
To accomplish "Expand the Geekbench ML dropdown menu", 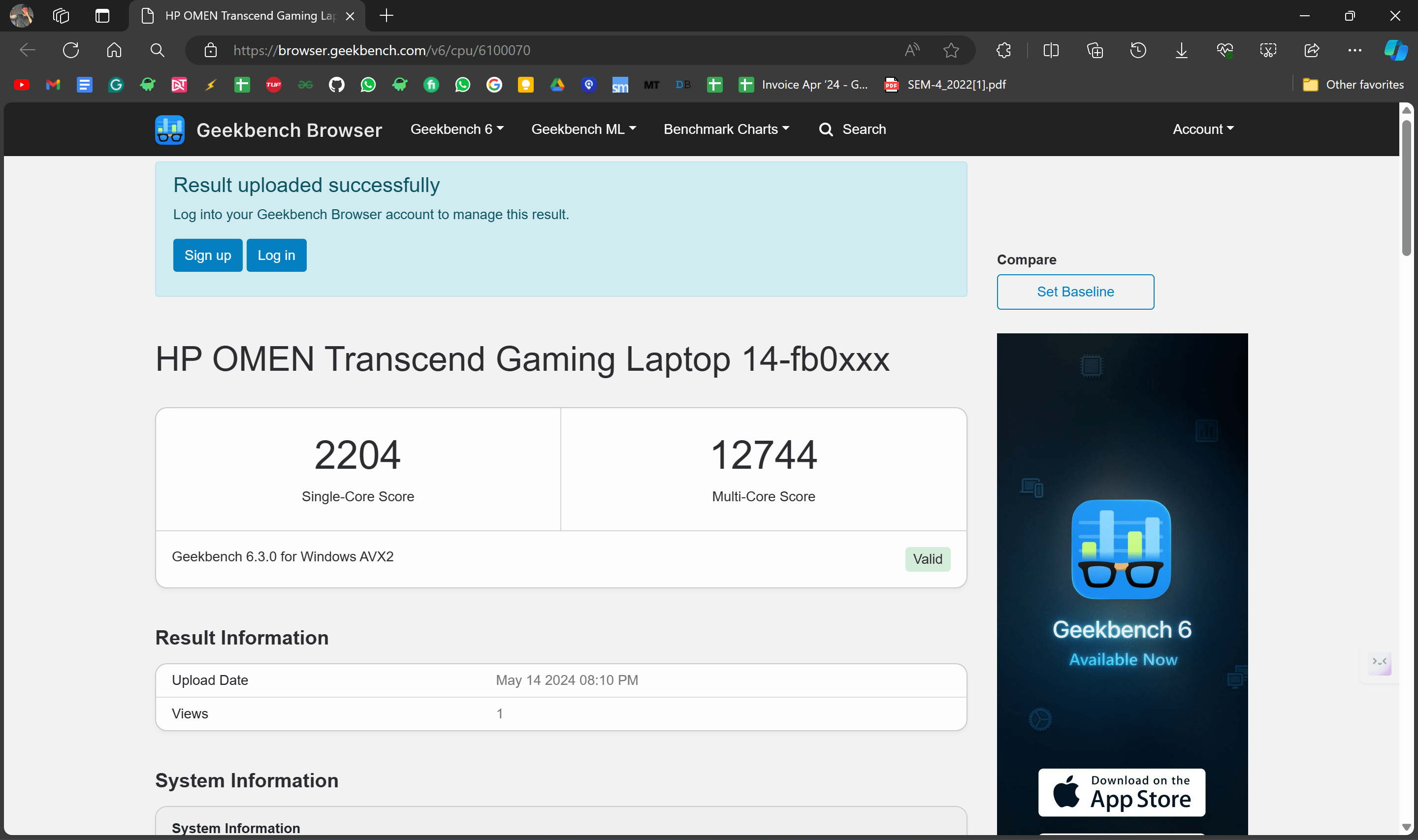I will point(583,129).
